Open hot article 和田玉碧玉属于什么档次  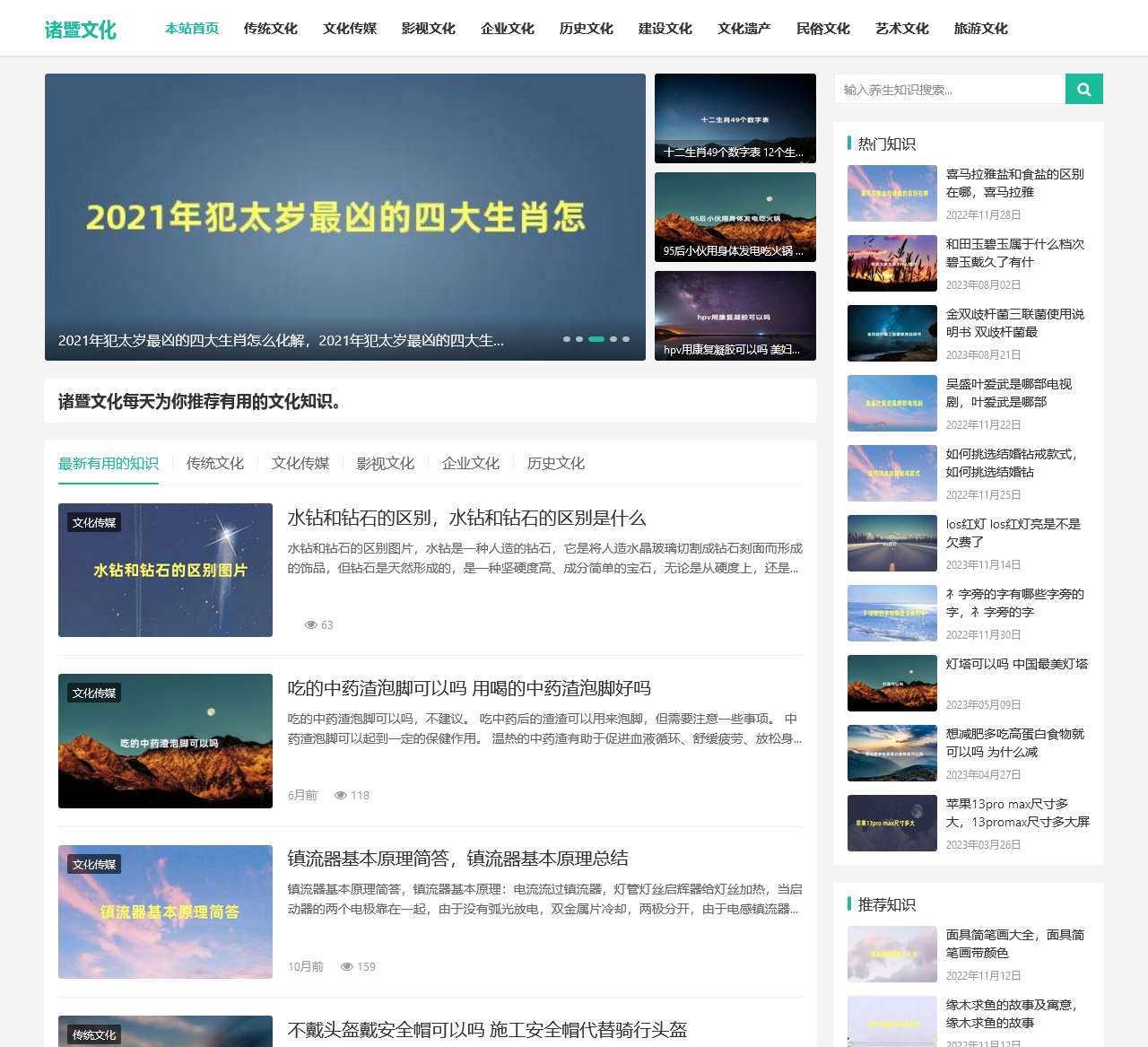(x=1015, y=253)
